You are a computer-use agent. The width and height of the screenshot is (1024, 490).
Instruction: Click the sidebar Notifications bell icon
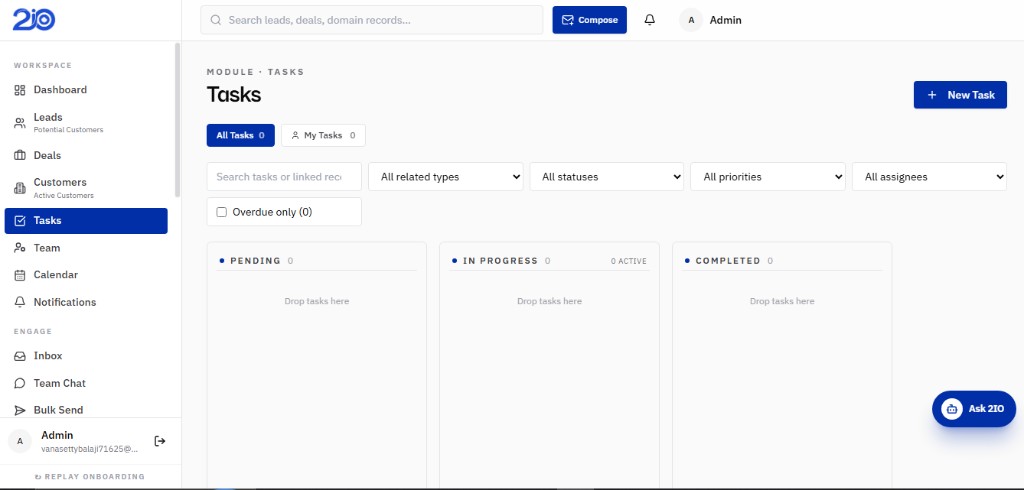20,302
